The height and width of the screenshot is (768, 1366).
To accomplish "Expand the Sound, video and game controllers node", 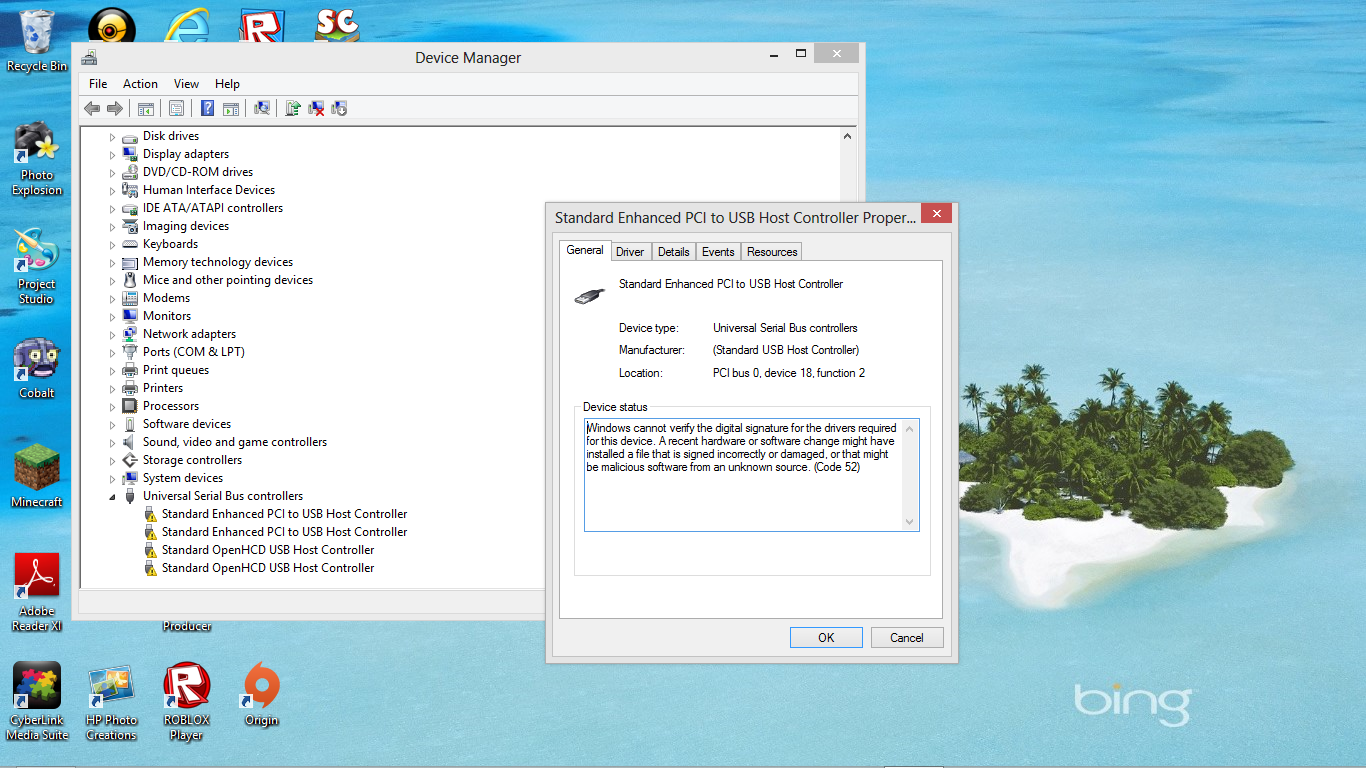I will pyautogui.click(x=113, y=442).
